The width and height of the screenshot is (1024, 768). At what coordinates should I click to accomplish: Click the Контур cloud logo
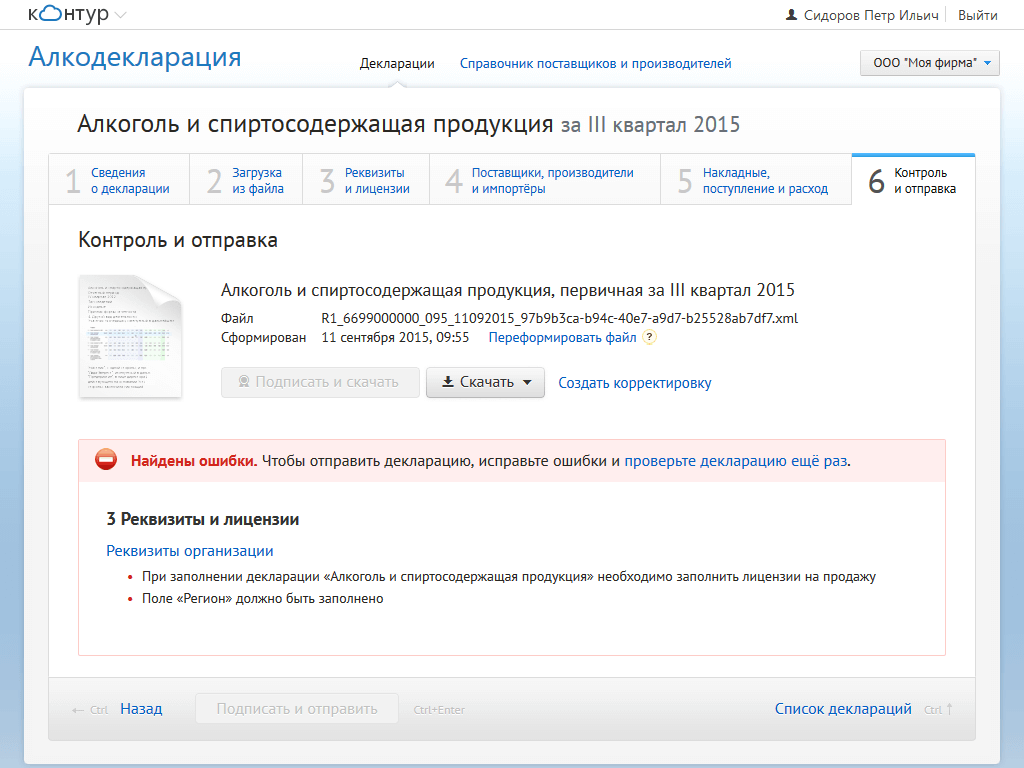tap(68, 14)
